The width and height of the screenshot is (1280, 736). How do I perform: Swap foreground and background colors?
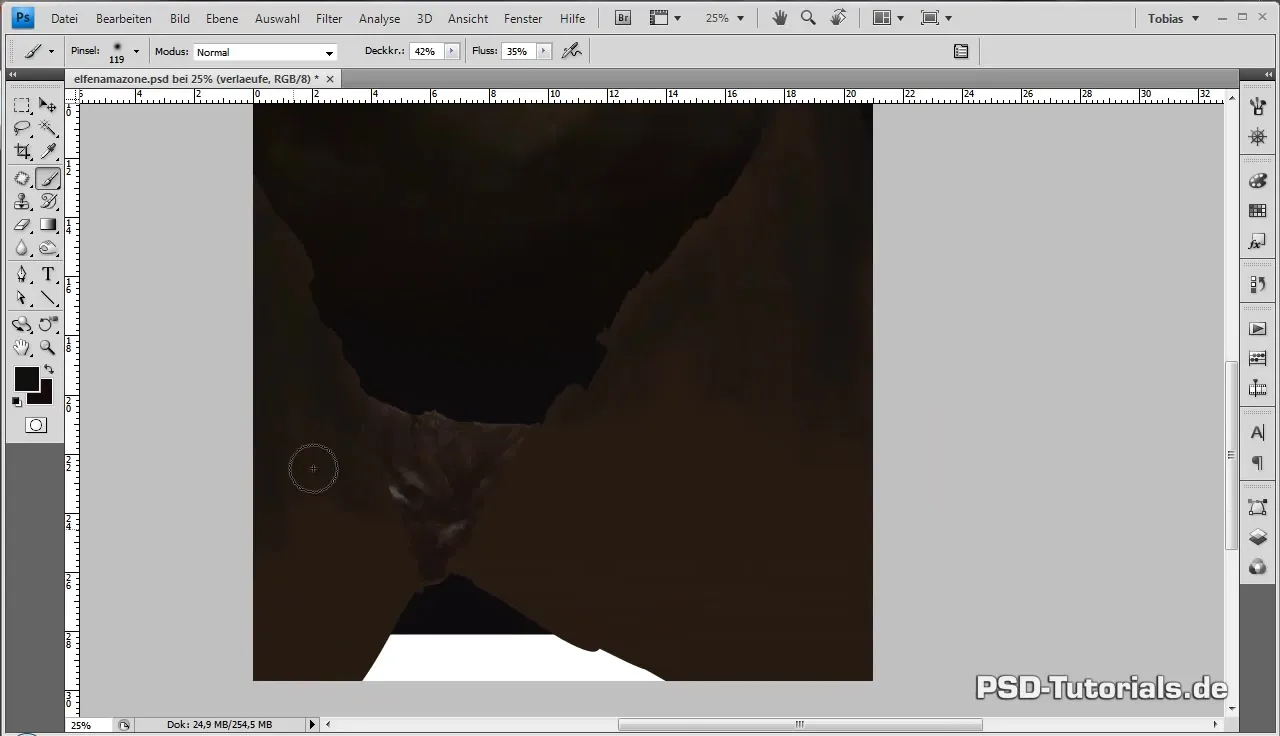click(49, 370)
